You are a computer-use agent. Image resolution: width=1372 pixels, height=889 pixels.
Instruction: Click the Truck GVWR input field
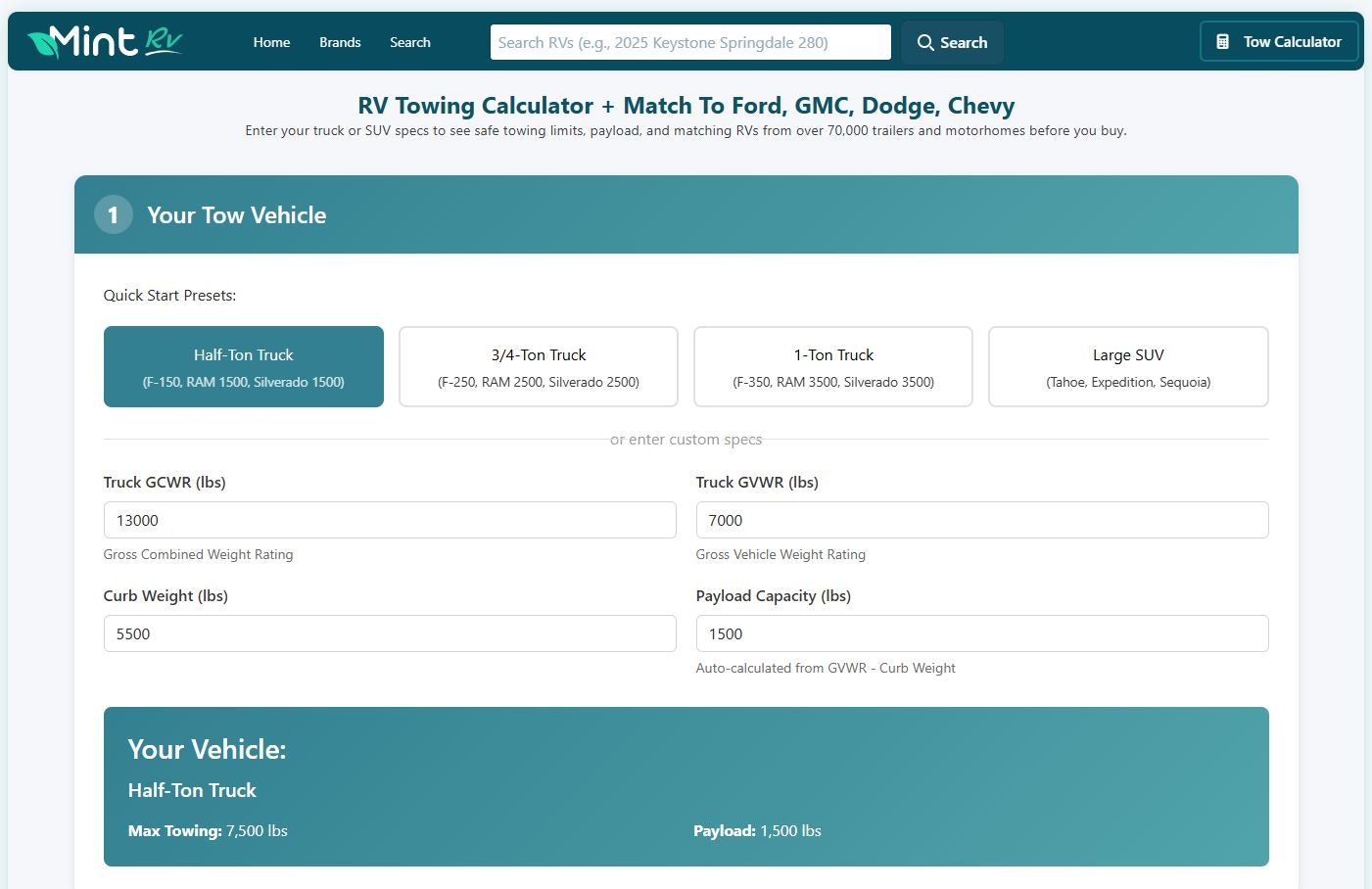[x=982, y=520]
